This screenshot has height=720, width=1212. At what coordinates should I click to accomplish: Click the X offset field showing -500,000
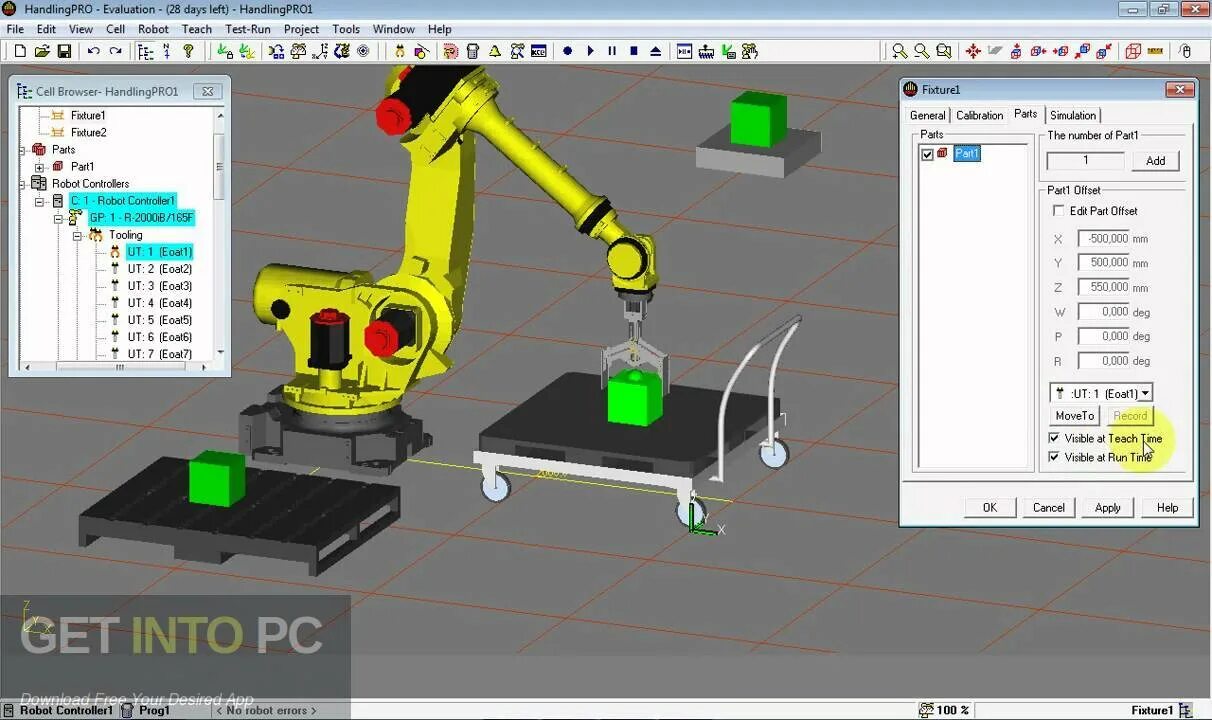click(1103, 239)
